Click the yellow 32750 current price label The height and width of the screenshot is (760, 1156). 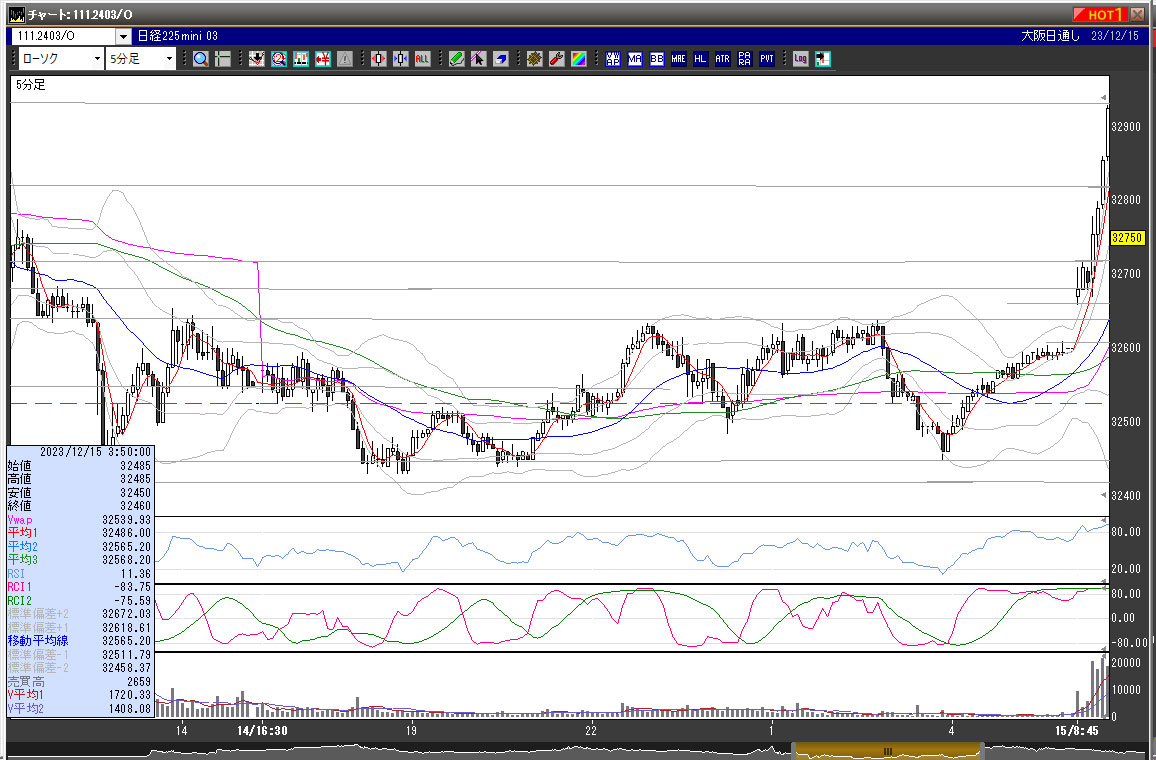pyautogui.click(x=1127, y=237)
